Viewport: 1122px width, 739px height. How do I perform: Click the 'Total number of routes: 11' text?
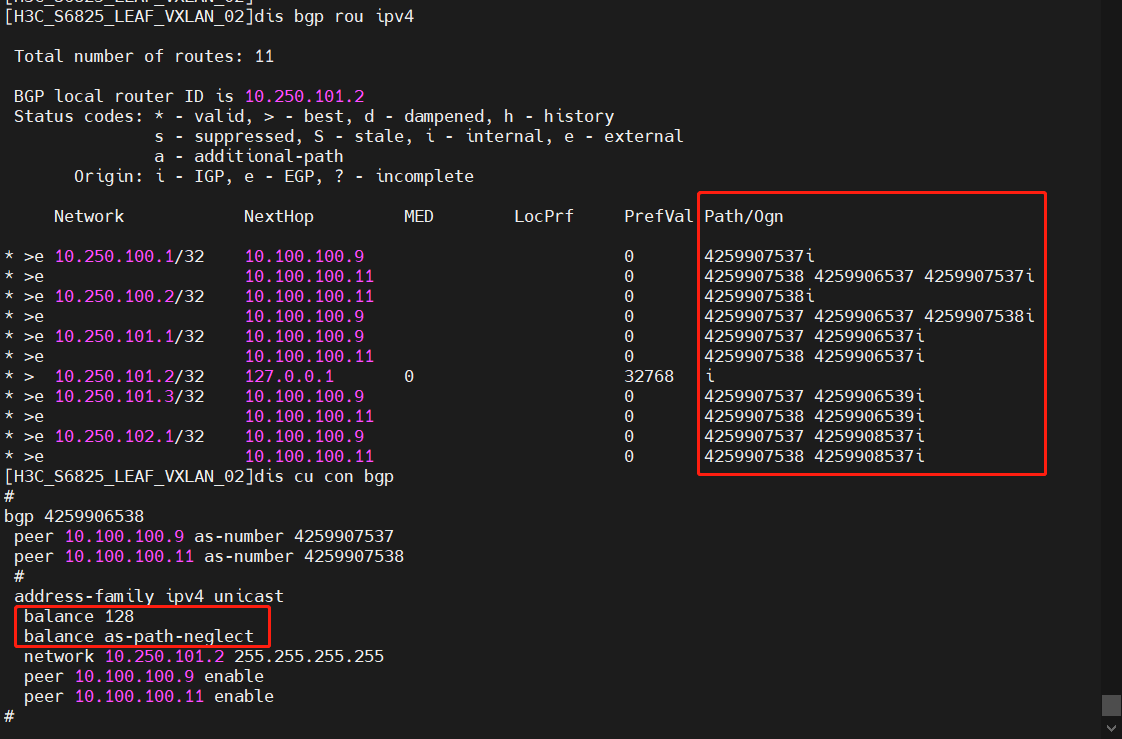pos(144,56)
